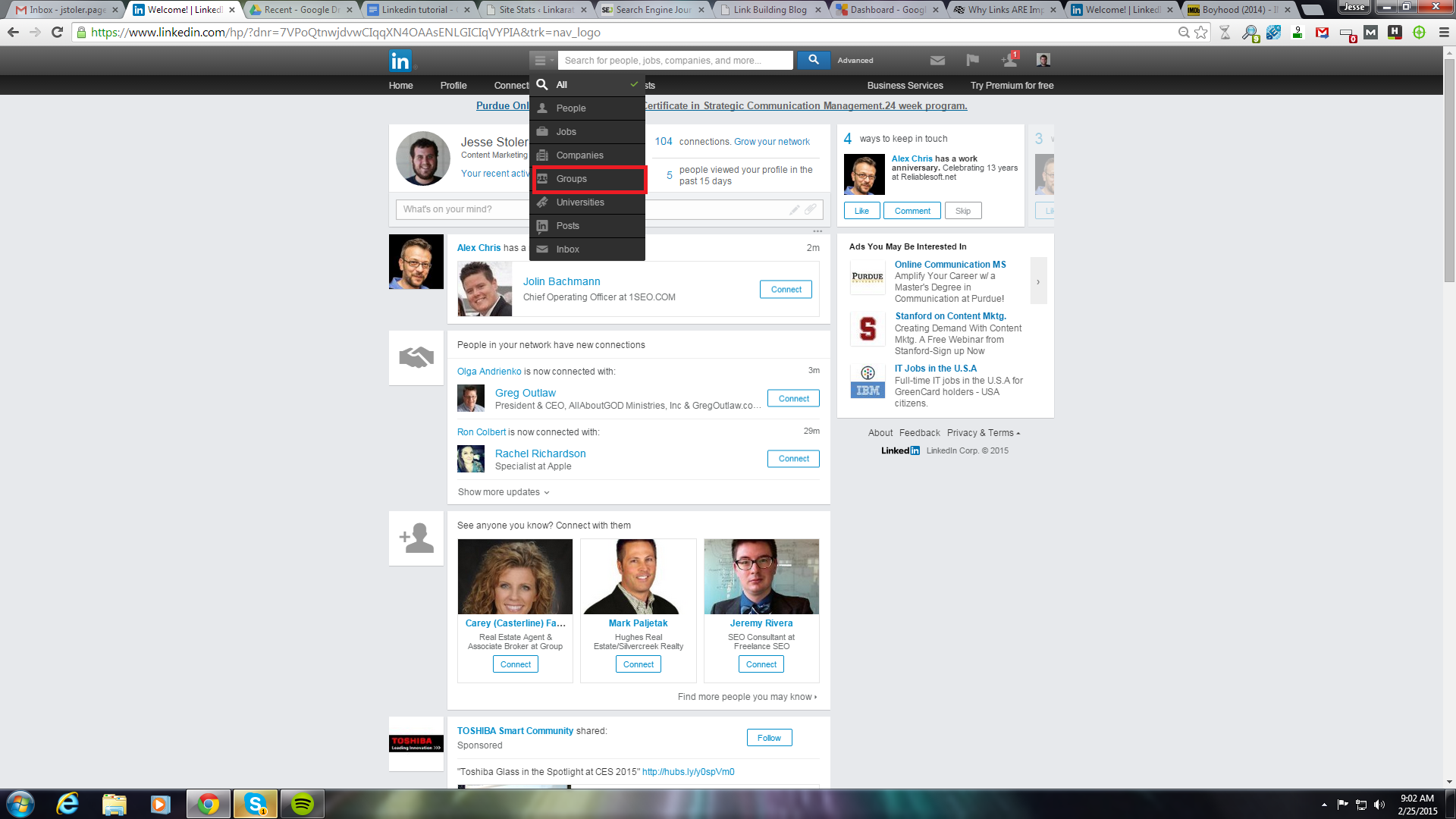The height and width of the screenshot is (819, 1456).
Task: Expand Privacy & Terms footer menu
Action: click(x=983, y=433)
